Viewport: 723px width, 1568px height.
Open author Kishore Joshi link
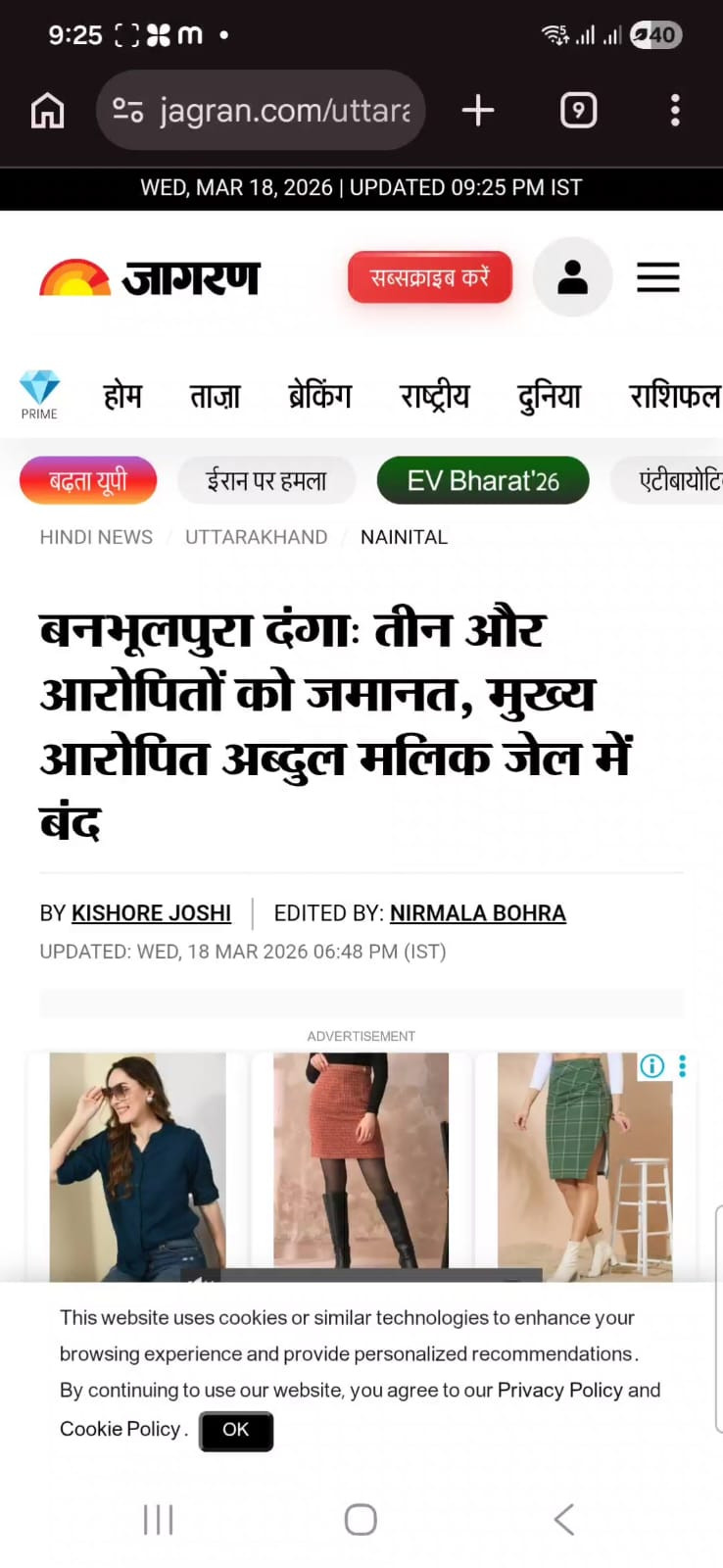[152, 913]
